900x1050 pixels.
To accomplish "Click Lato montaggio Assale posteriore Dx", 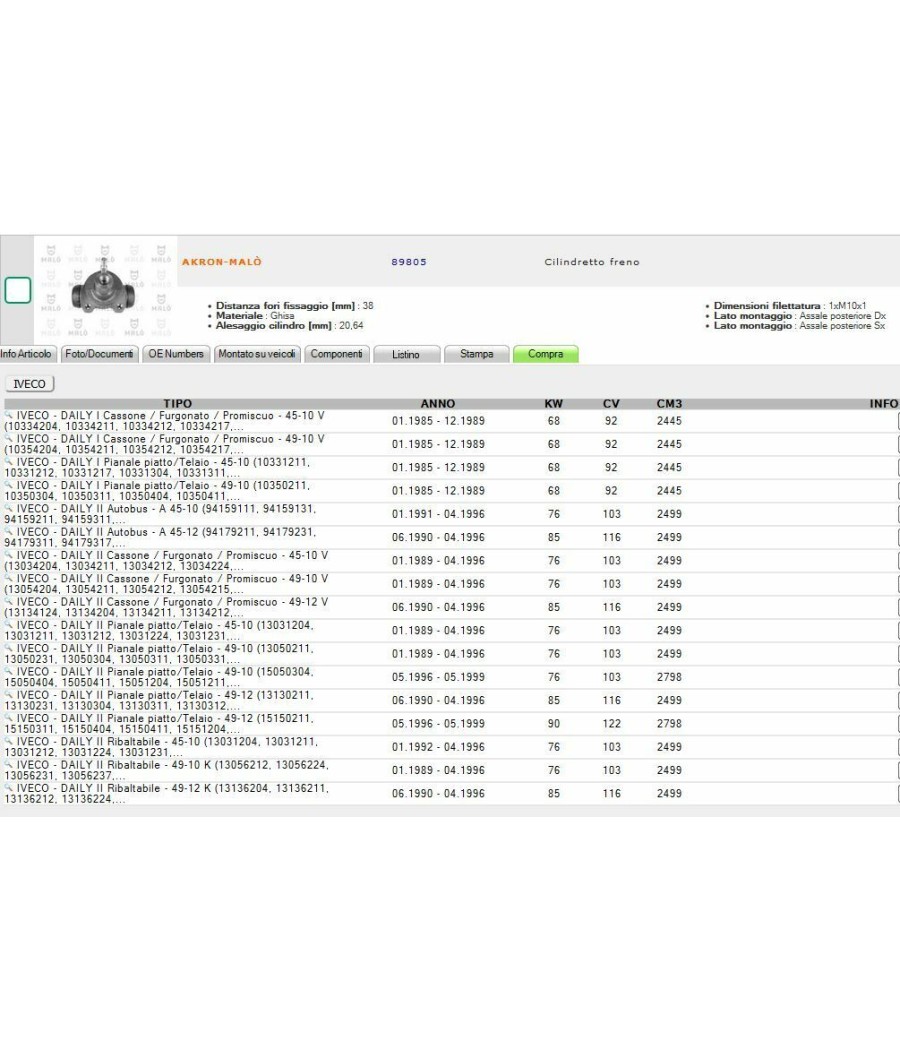I will pyautogui.click(x=800, y=315).
